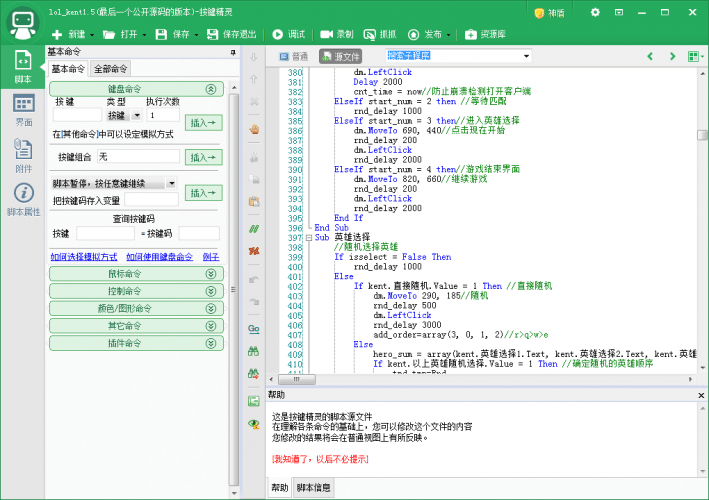
Task: Expand the 控制命令 section
Action: pyautogui.click(x=136, y=291)
